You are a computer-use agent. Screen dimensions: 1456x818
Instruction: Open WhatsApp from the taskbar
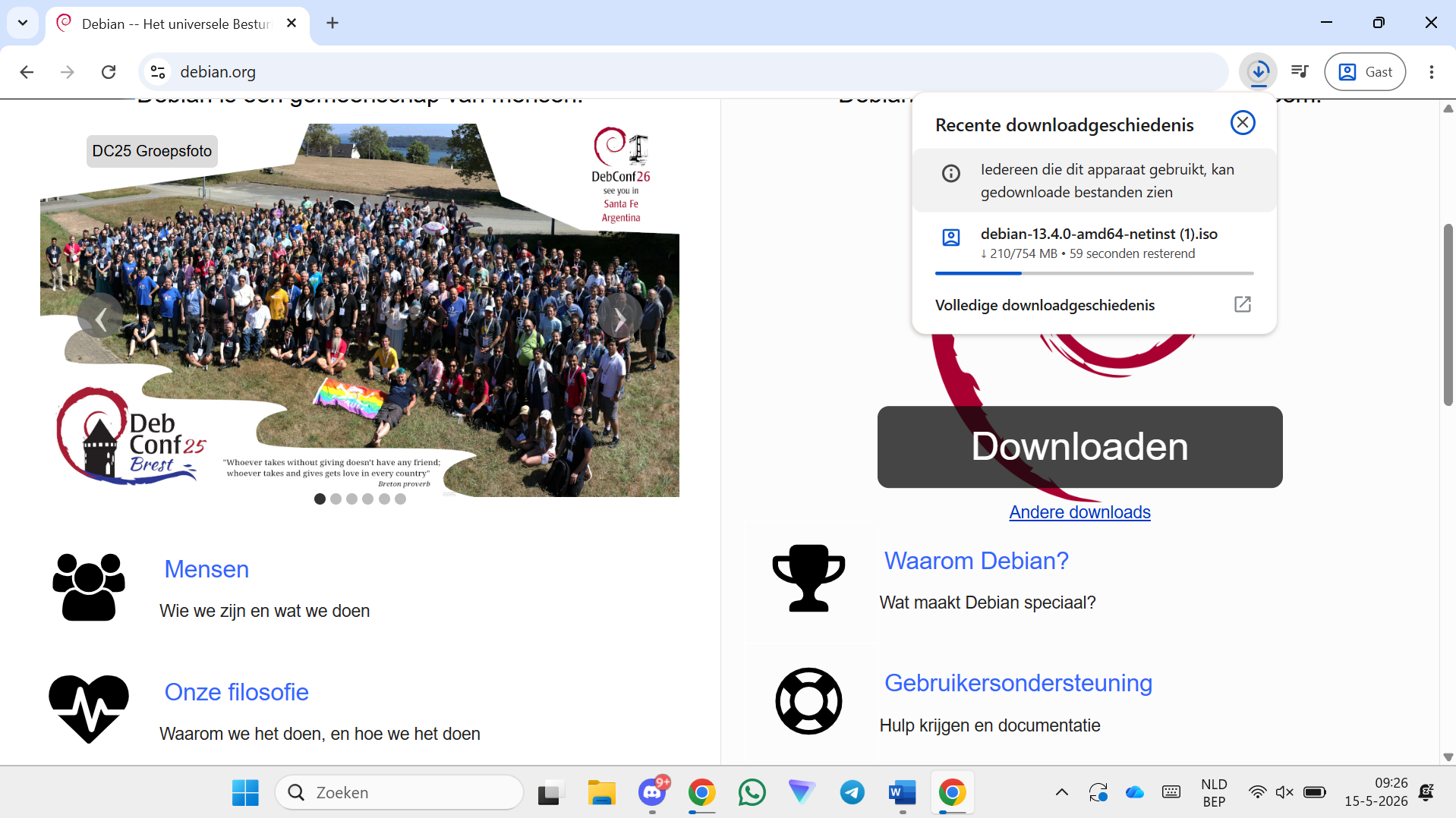coord(752,793)
